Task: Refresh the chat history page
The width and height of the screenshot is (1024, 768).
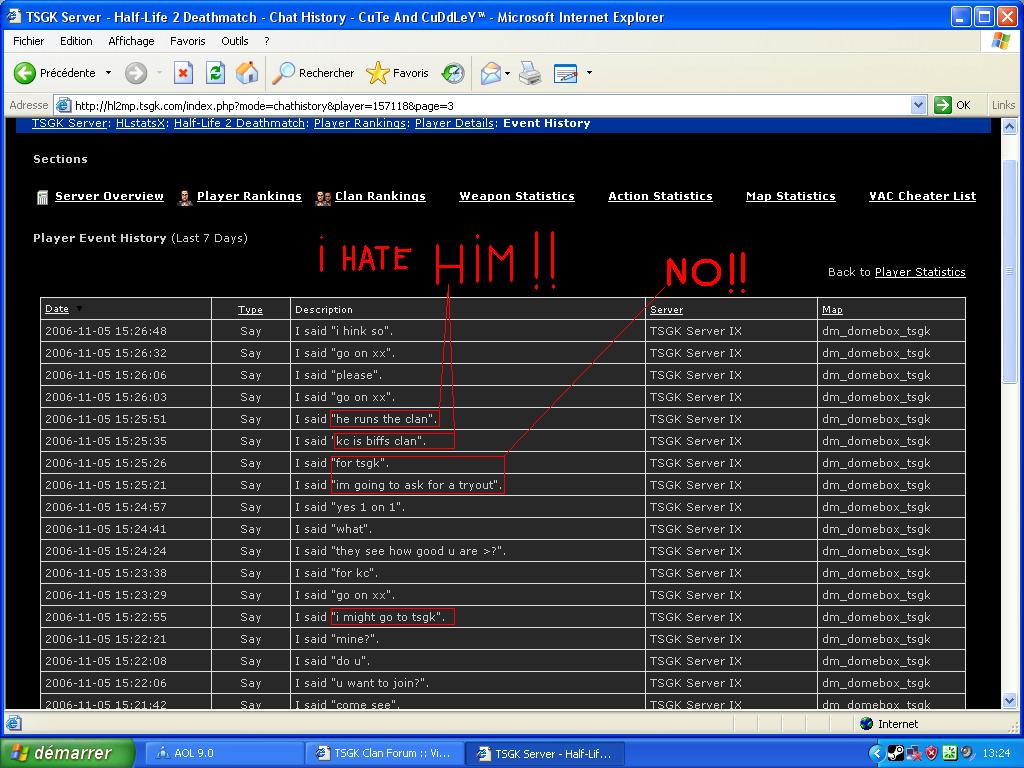Action: [x=216, y=73]
